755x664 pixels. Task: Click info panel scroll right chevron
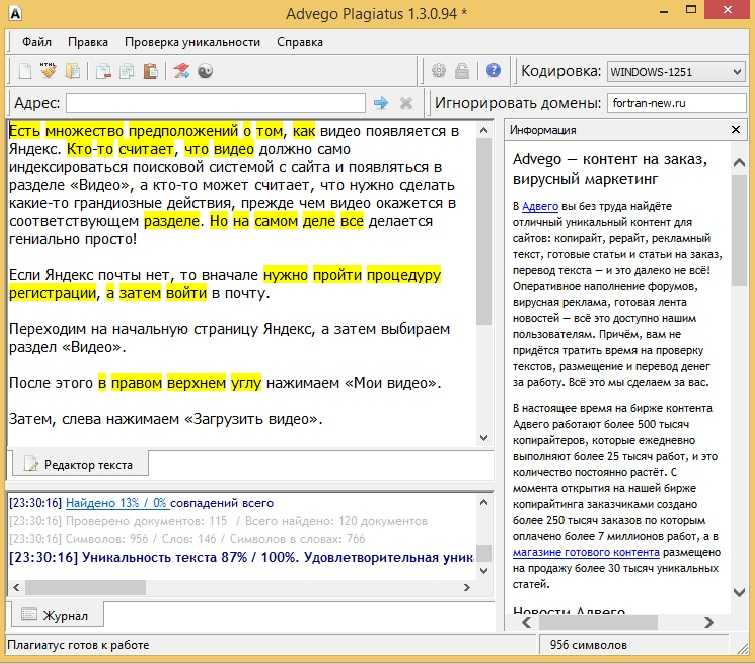[708, 622]
